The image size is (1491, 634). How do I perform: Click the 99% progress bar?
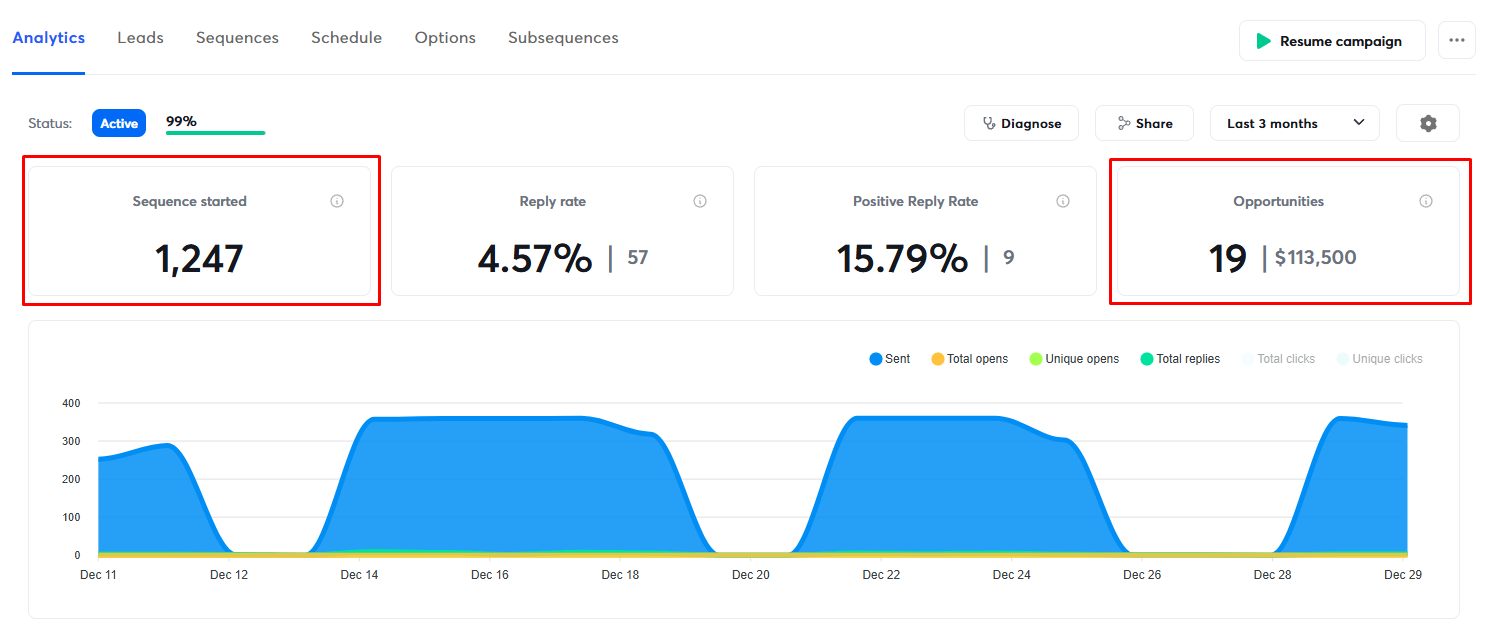click(x=215, y=127)
